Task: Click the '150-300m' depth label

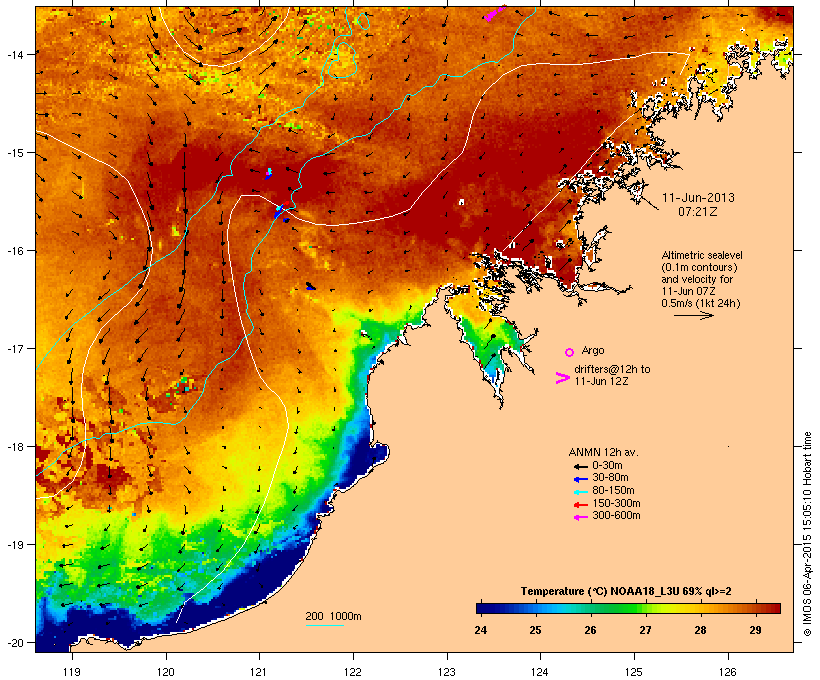Action: coord(616,503)
